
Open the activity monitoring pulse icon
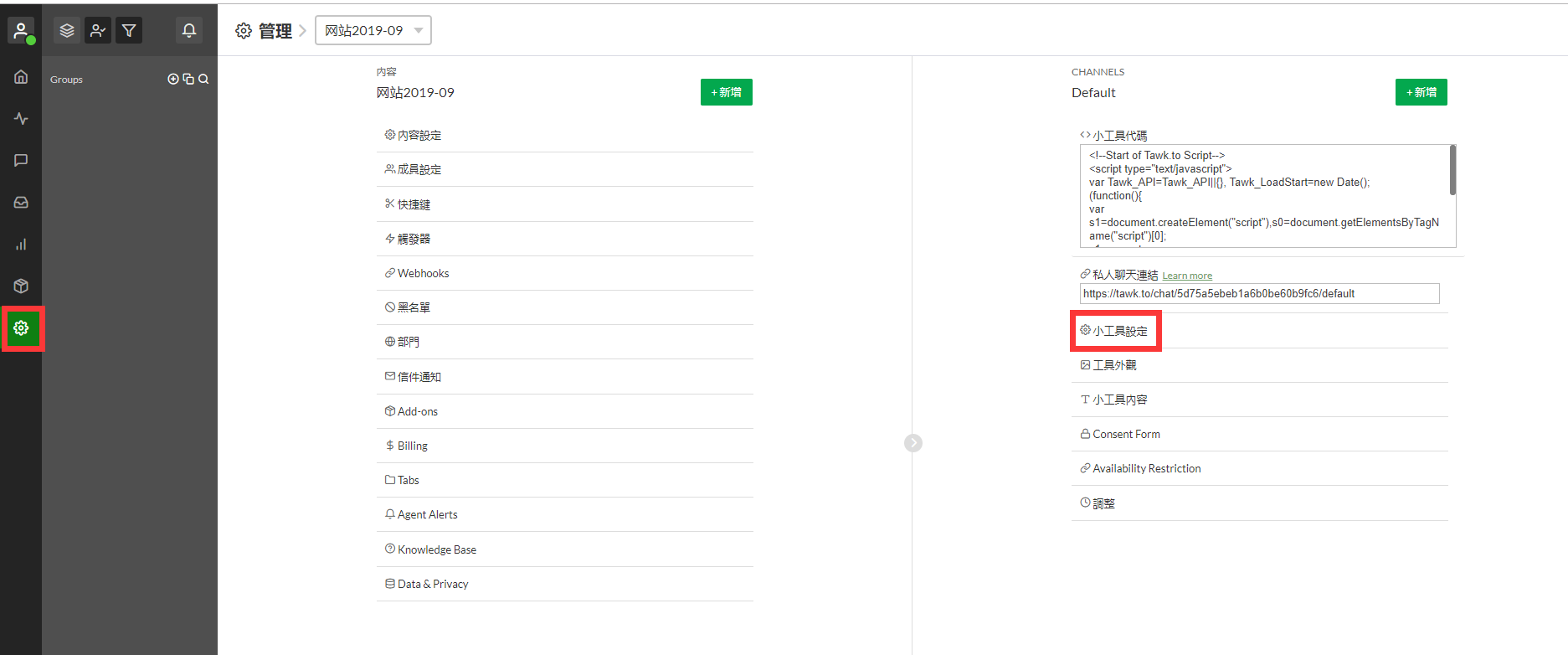click(x=21, y=119)
